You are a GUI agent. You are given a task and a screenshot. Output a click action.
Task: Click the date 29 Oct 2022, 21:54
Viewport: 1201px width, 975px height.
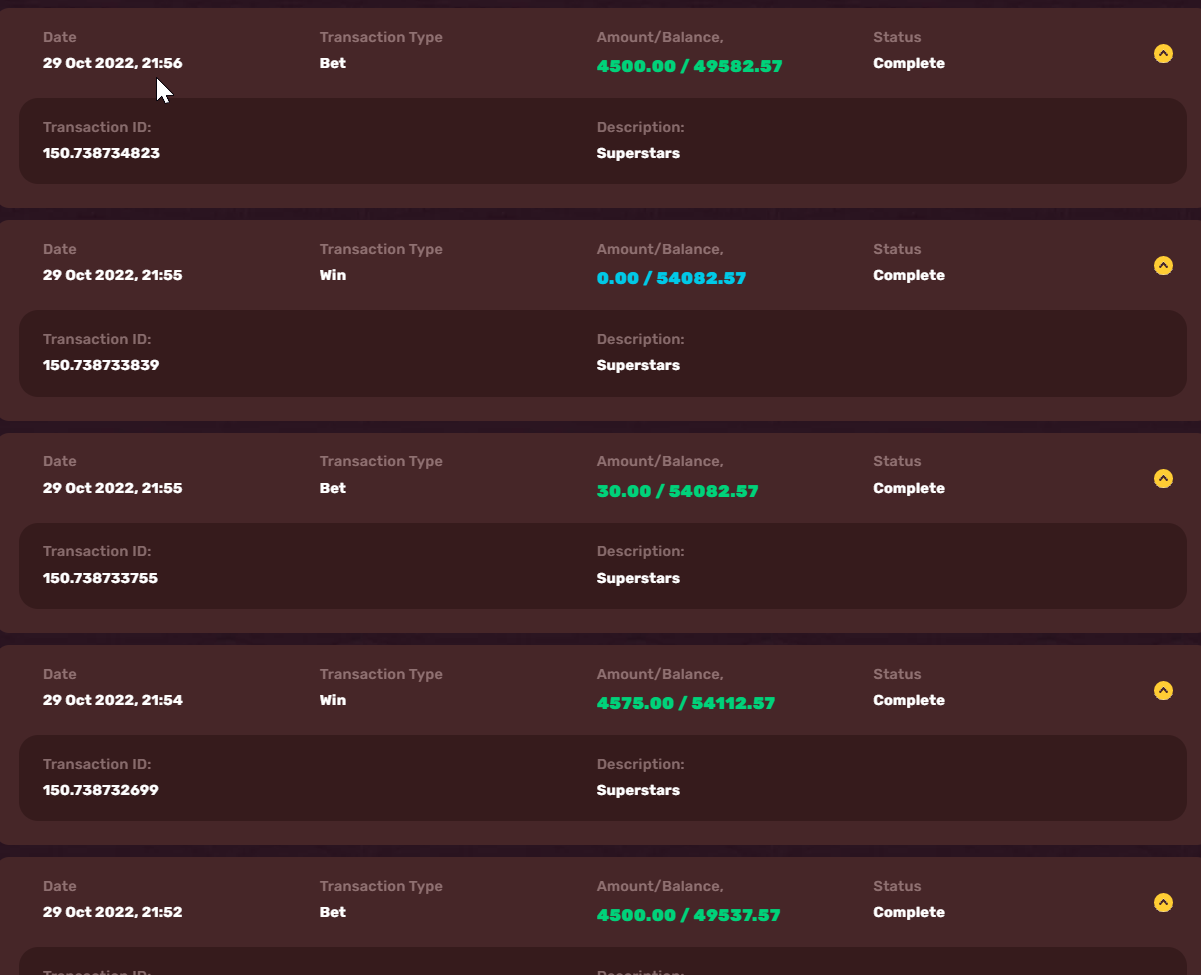pos(112,700)
